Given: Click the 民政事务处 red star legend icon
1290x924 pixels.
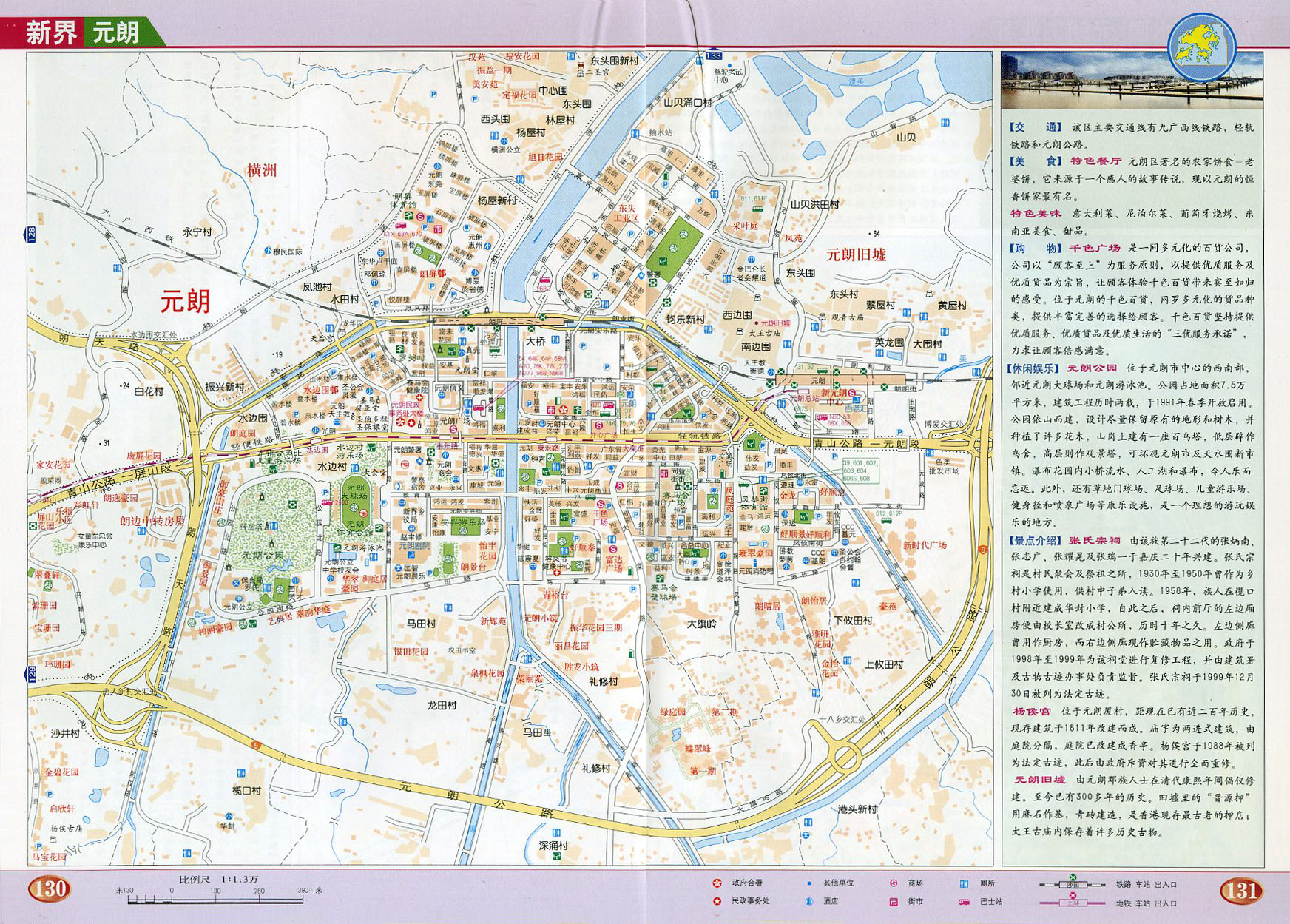Looking at the screenshot, I should (716, 901).
